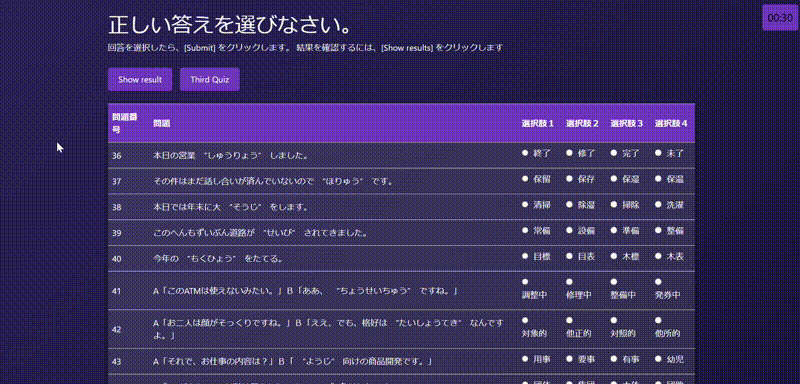Select 木表 for question 40
This screenshot has height=384, width=800.
(658, 257)
